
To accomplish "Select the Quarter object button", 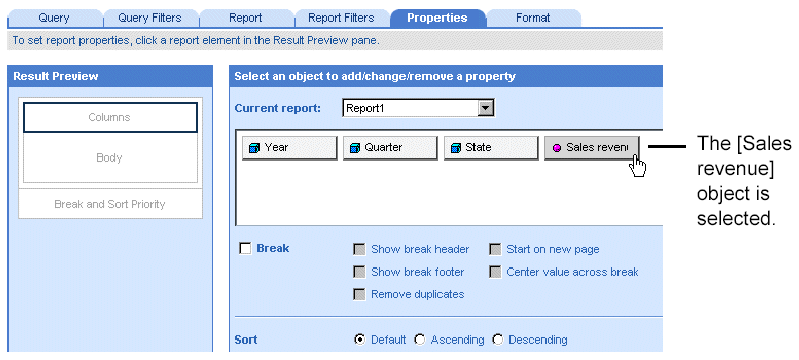I will click(x=390, y=148).
